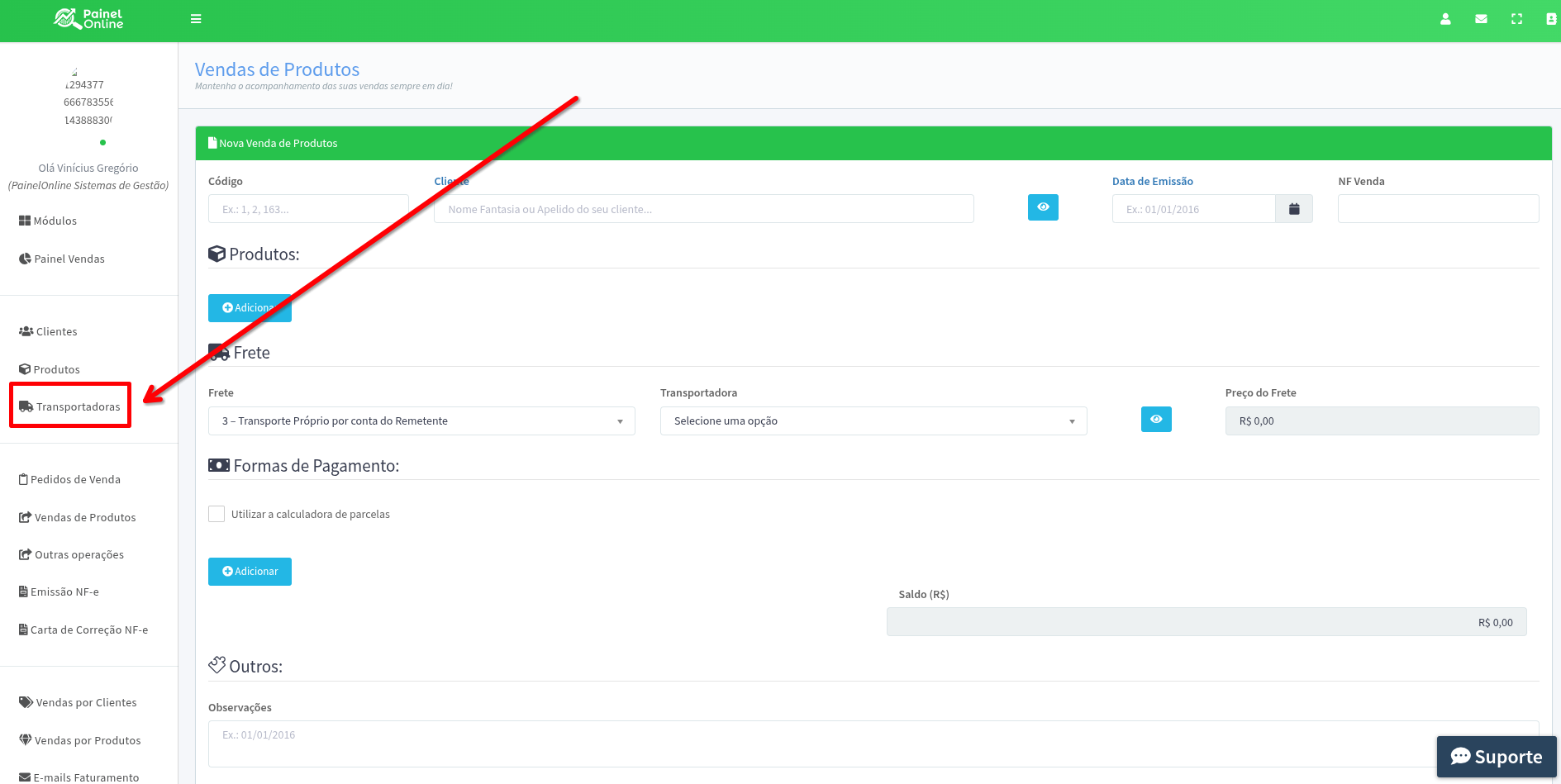The width and height of the screenshot is (1561, 784).
Task: Focus the Cliente name input field
Action: [x=703, y=209]
